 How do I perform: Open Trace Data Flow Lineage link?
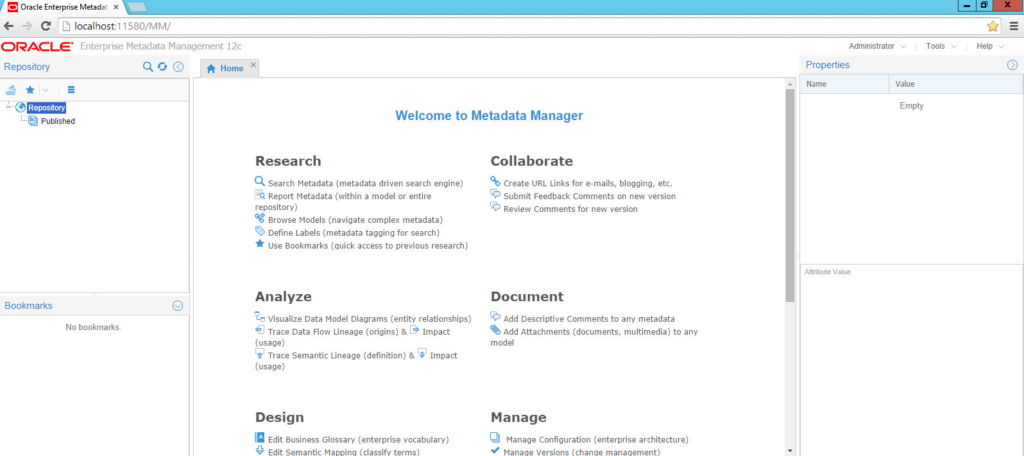point(334,332)
